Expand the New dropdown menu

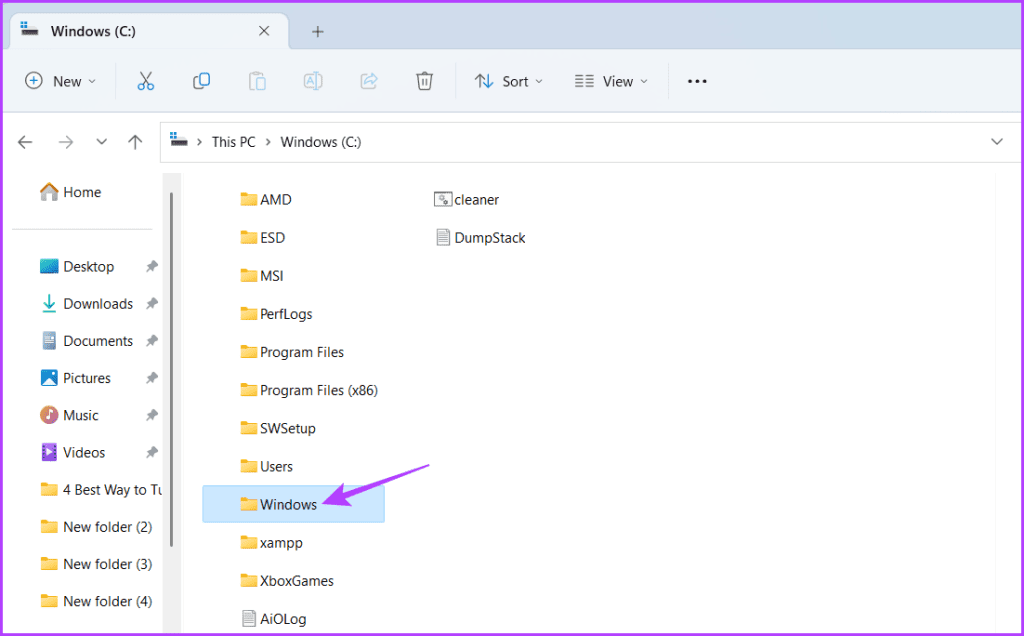click(x=61, y=81)
